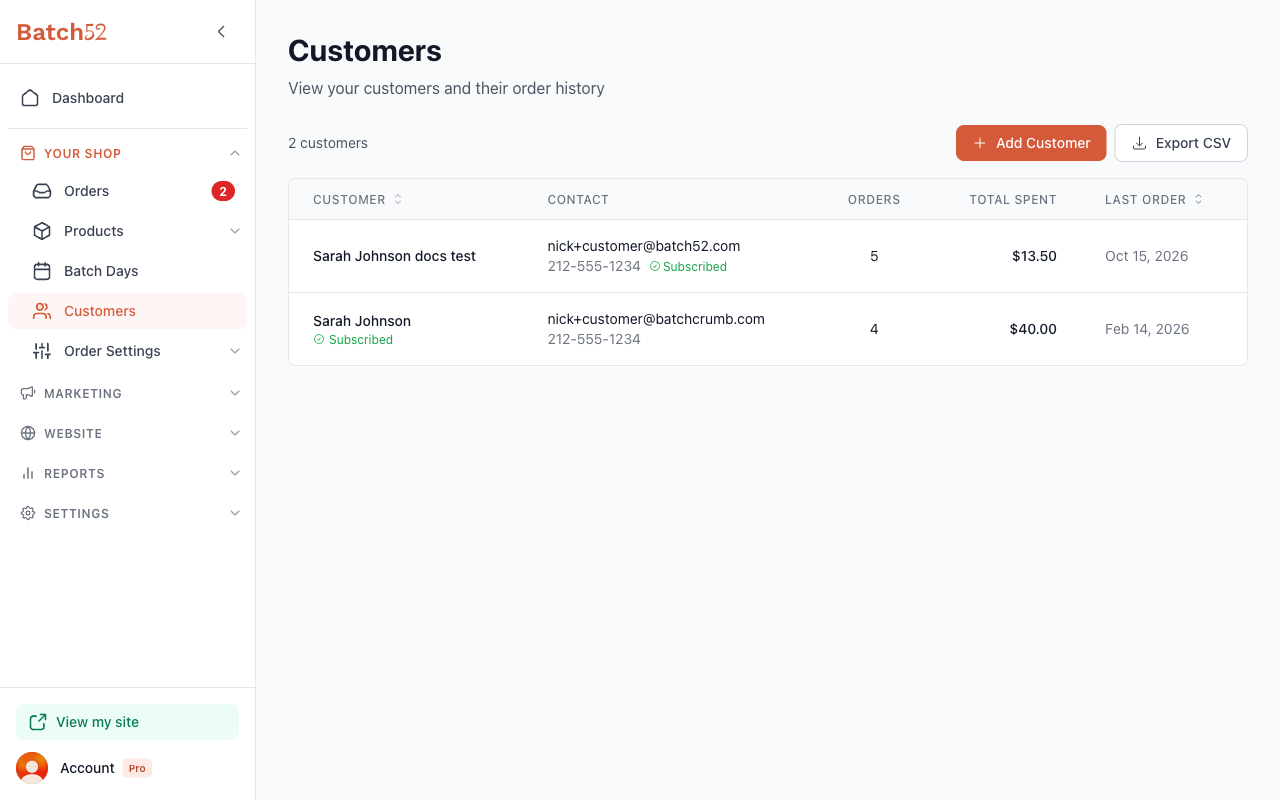Click the Pro plan badge
The height and width of the screenshot is (800, 1280).
click(x=137, y=768)
